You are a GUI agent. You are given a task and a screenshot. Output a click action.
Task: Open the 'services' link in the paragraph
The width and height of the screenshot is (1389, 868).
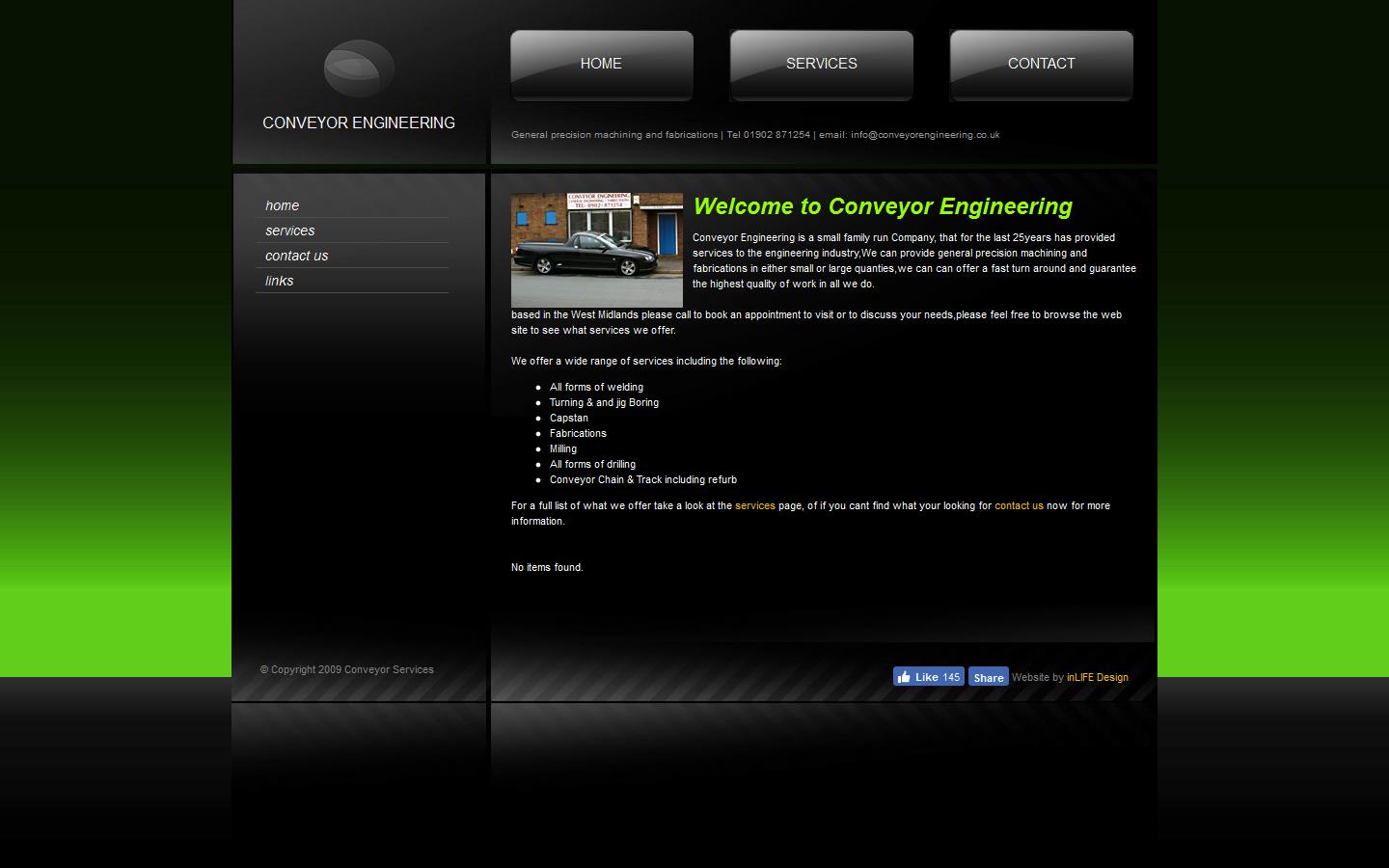[754, 505]
